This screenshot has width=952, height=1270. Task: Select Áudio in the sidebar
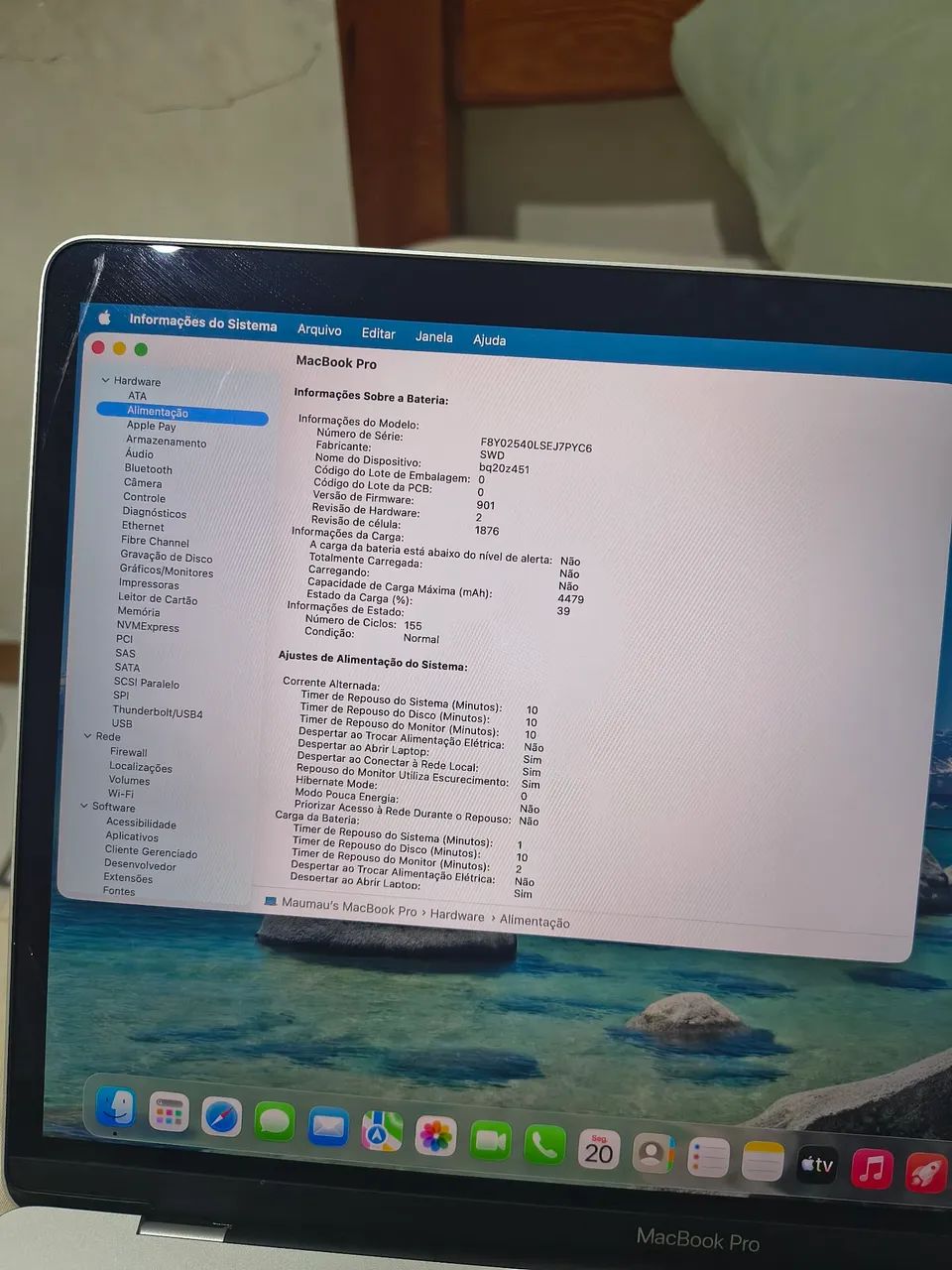[x=139, y=454]
